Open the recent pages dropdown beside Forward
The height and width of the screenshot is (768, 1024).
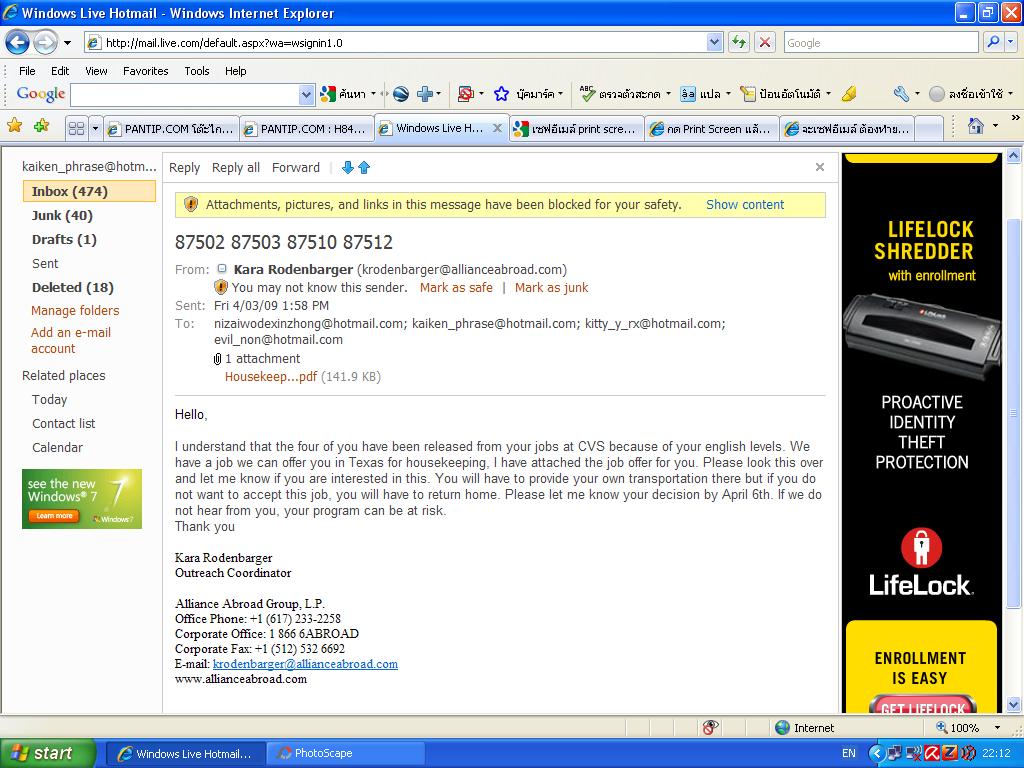[67, 43]
